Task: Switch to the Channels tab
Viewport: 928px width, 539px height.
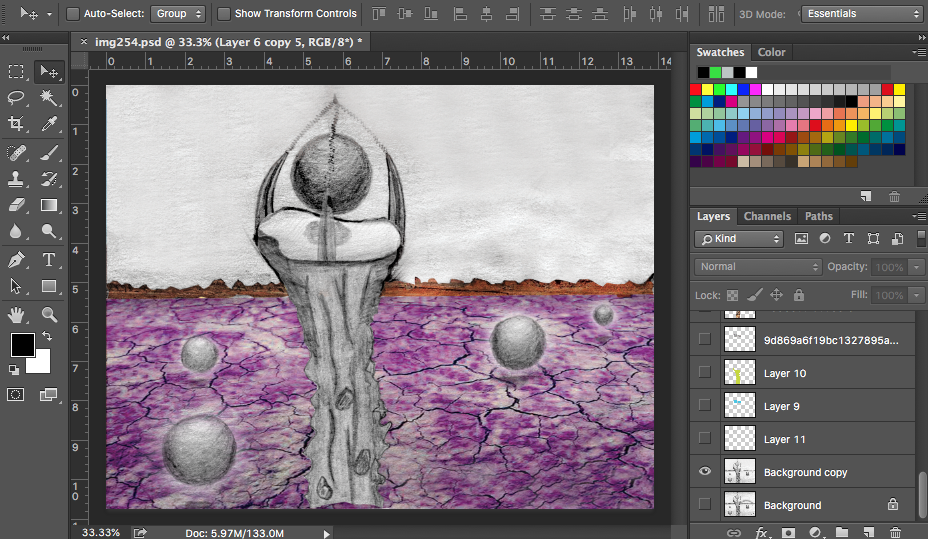Action: [x=767, y=216]
